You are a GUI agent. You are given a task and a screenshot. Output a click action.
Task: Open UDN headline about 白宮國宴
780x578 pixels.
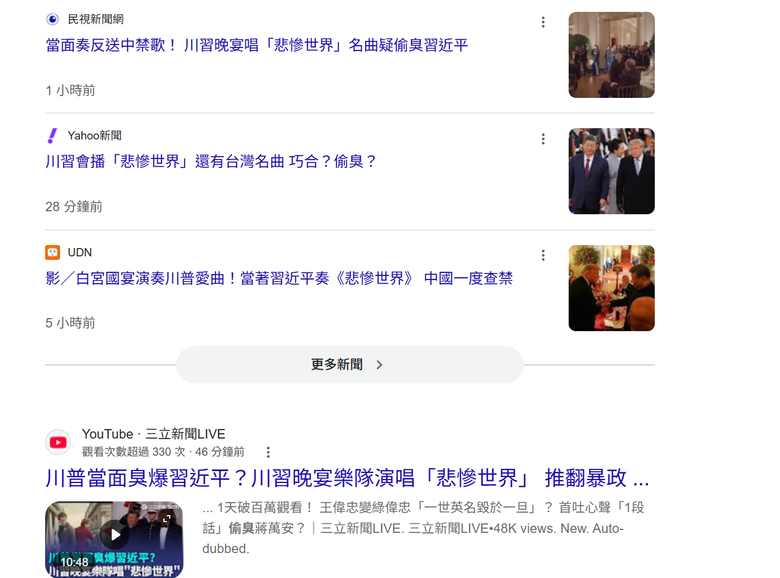[x=279, y=279]
